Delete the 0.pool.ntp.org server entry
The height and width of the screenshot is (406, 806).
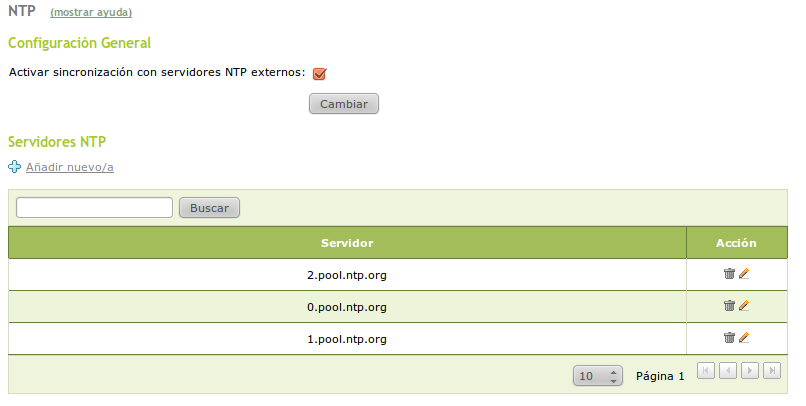729,306
